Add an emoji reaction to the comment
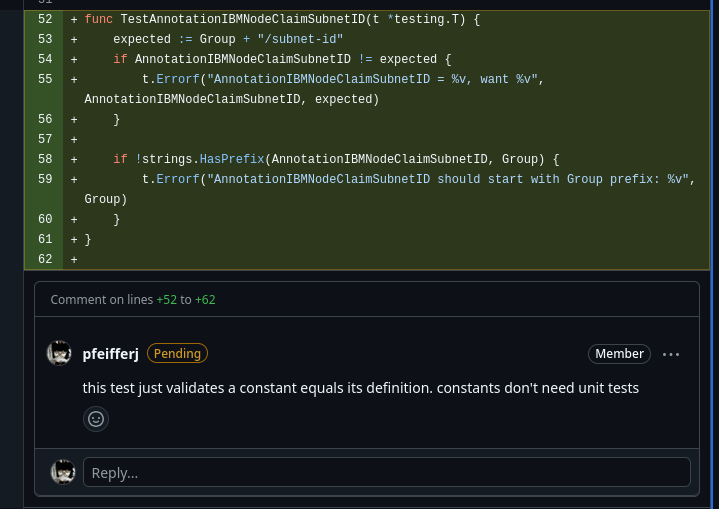Viewport: 719px width, 509px height. click(96, 419)
